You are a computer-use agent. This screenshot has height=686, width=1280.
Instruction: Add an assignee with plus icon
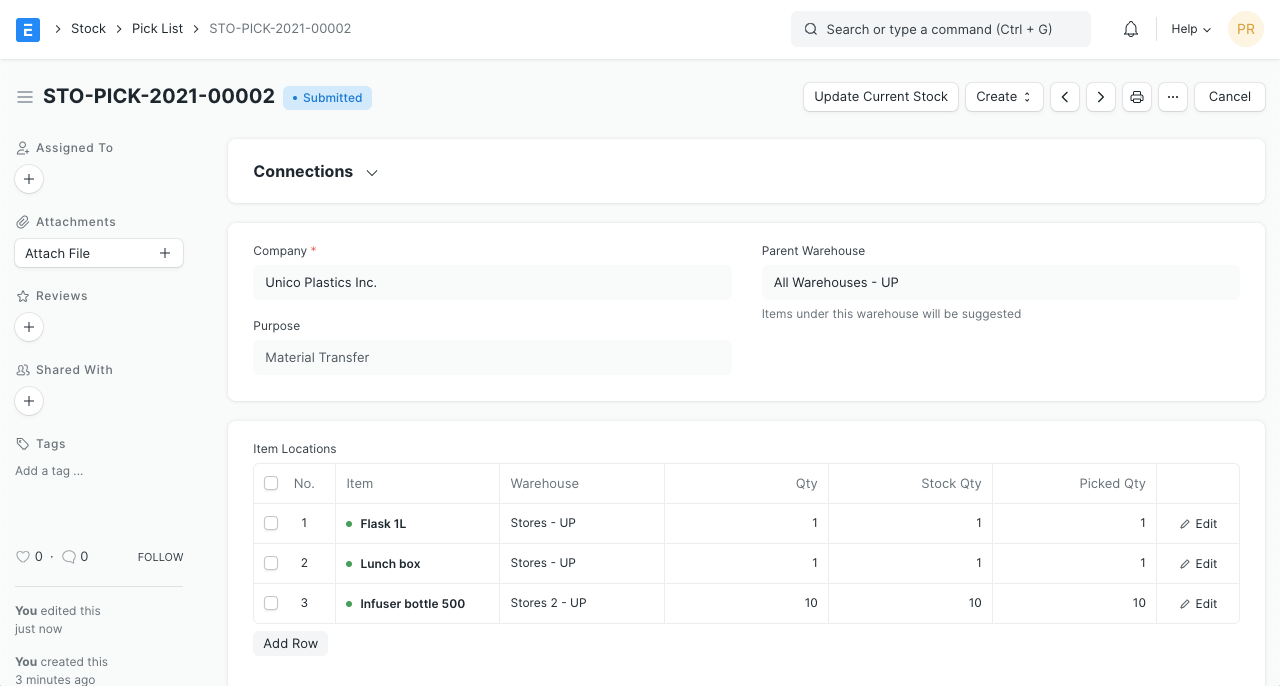pos(29,179)
